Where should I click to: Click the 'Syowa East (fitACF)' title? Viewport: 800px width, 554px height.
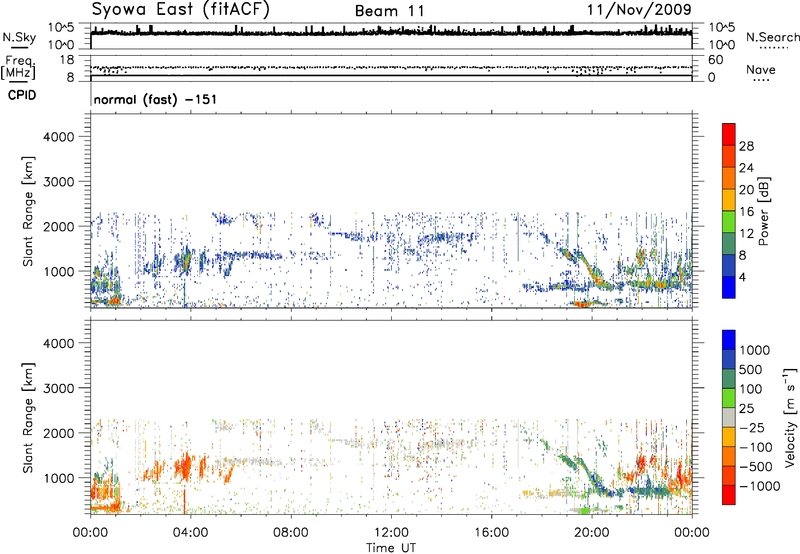(x=180, y=9)
